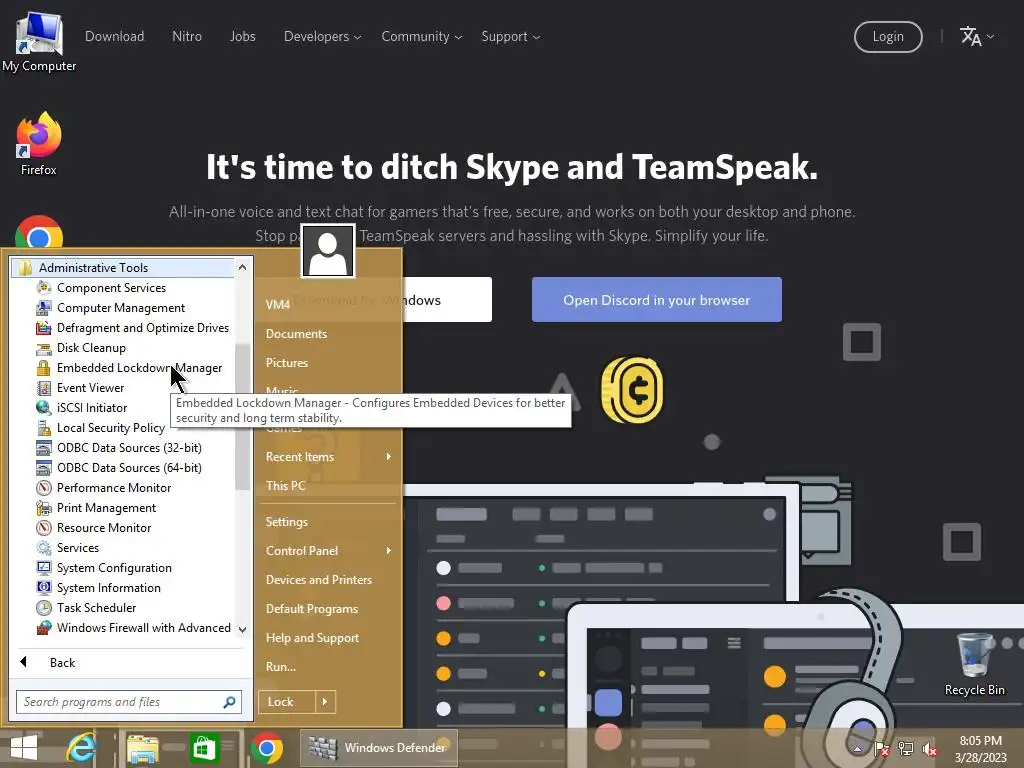
Task: Open the Computer Management icon
Action: pos(44,308)
